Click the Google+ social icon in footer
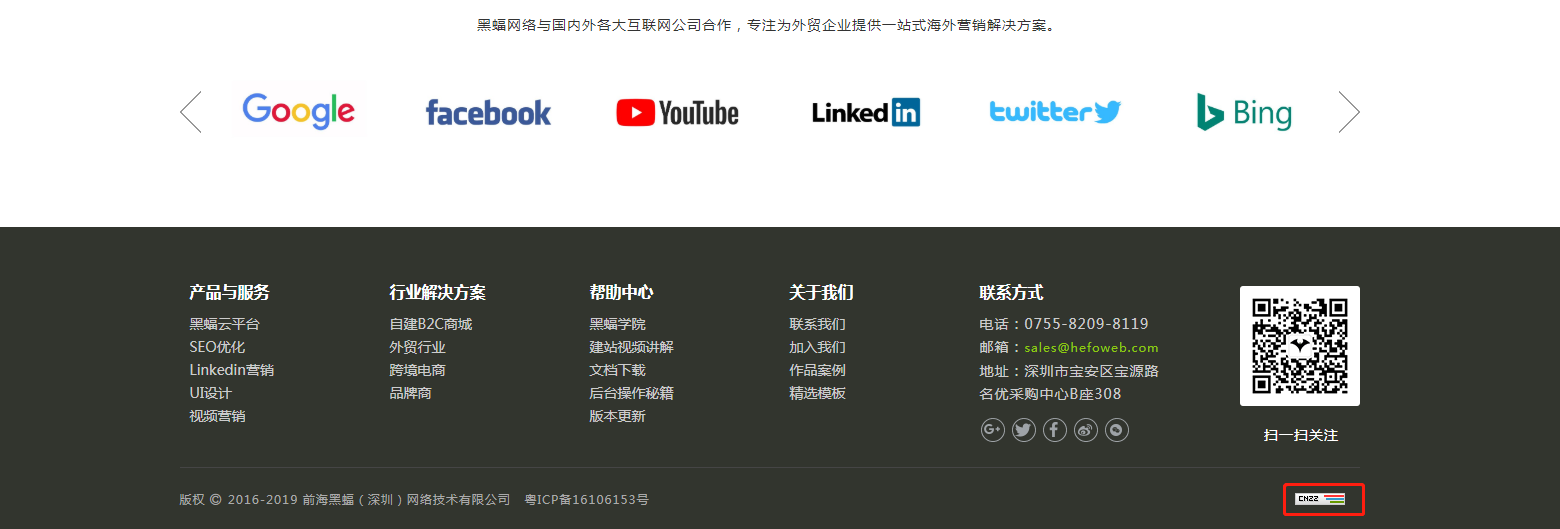The height and width of the screenshot is (529, 1560). click(992, 430)
